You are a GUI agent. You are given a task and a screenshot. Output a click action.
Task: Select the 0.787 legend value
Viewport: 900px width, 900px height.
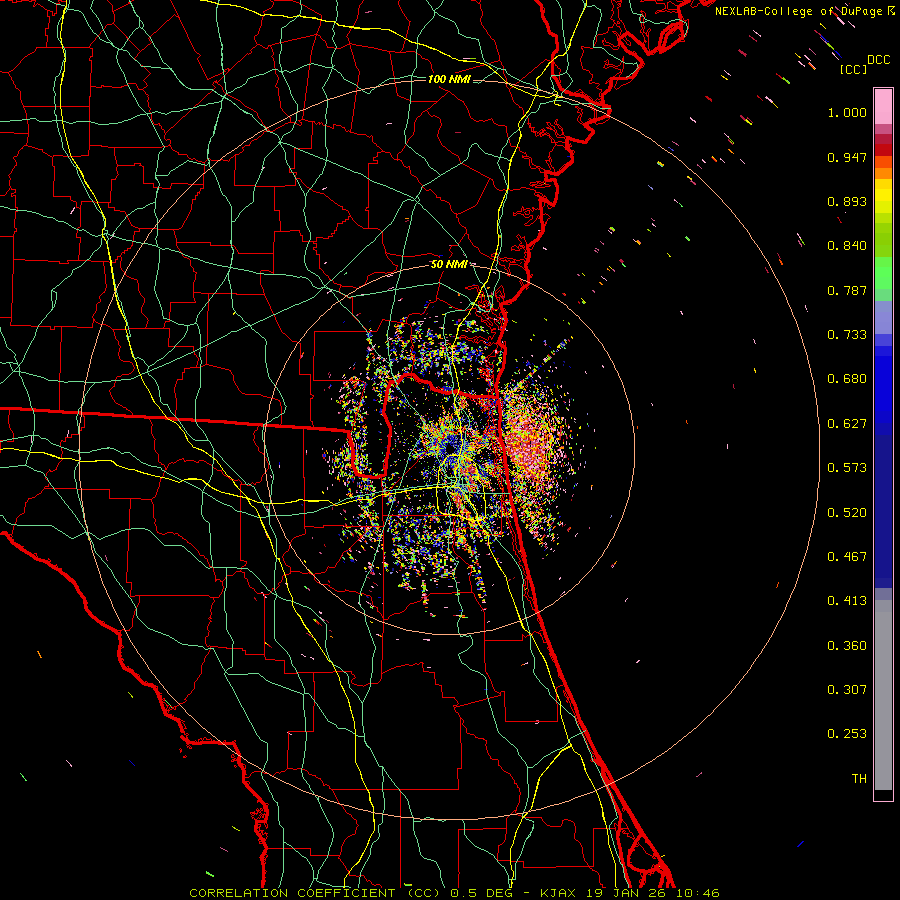(x=847, y=290)
